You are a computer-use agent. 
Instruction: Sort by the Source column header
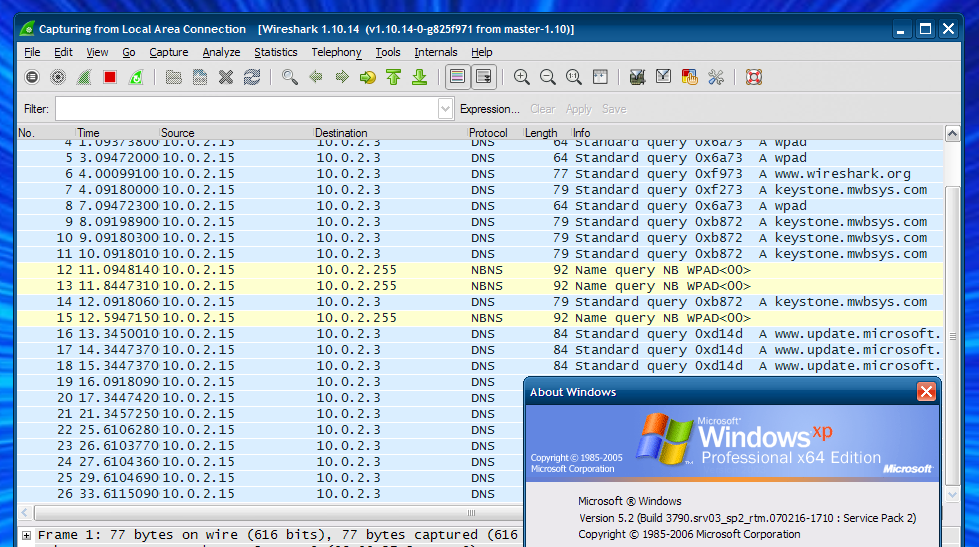pos(235,132)
